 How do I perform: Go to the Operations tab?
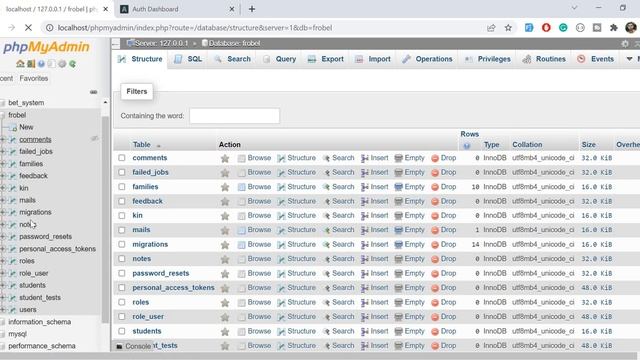tap(427, 59)
